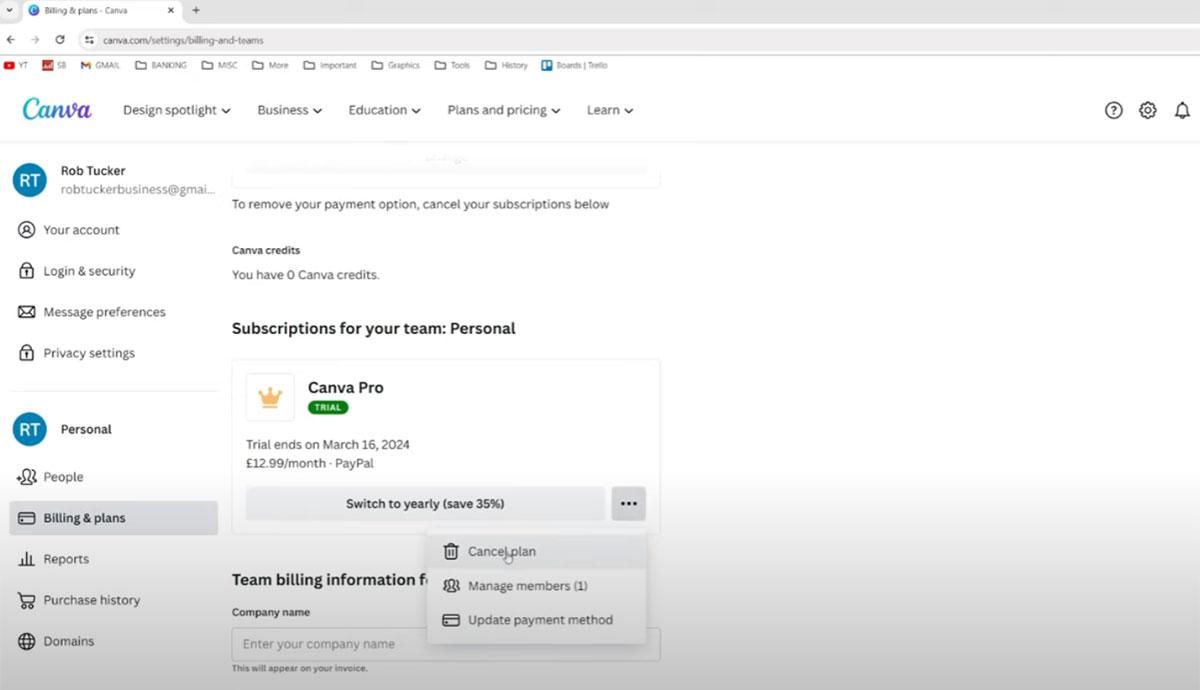This screenshot has width=1200, height=690.
Task: Open the MISC bookmarks folder
Action: pyautogui.click(x=220, y=65)
